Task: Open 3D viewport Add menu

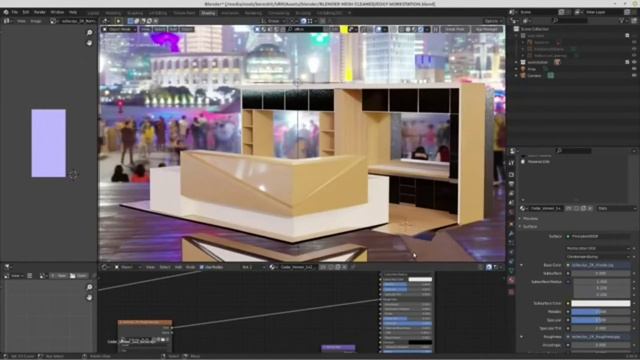Action: pyautogui.click(x=173, y=29)
